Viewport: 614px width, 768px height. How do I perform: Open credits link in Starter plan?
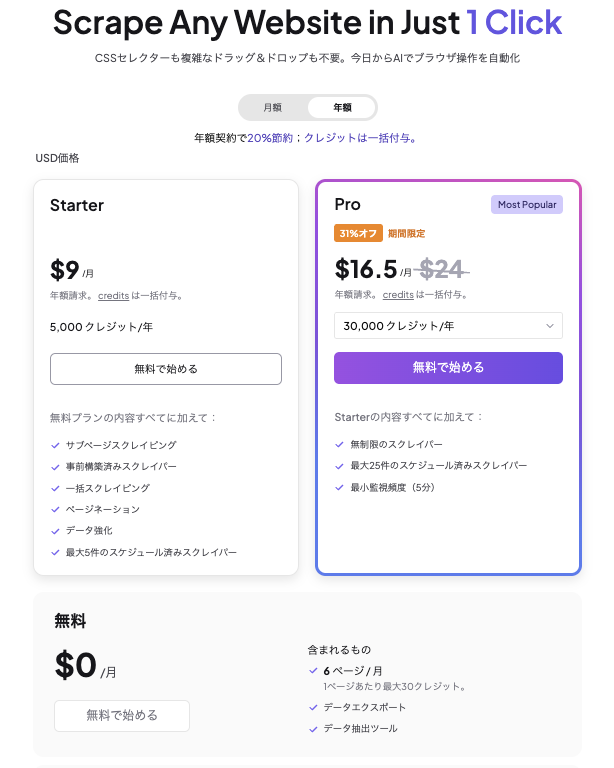(113, 296)
